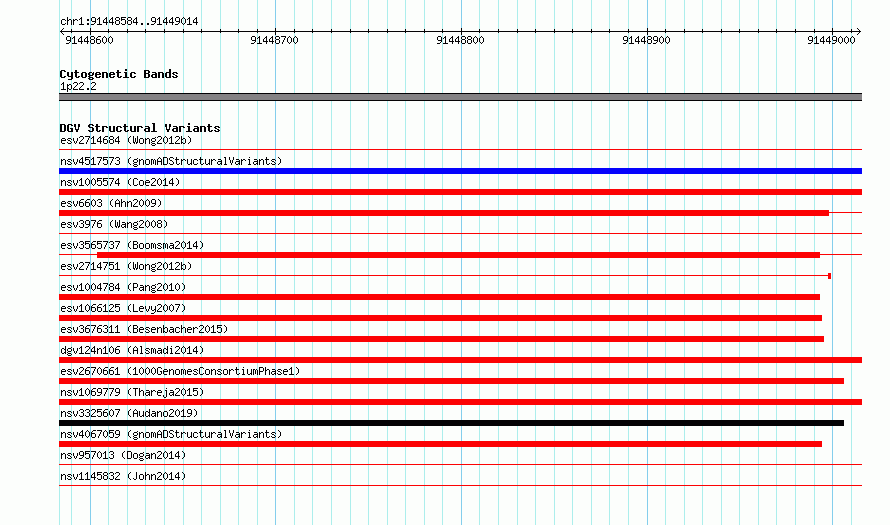The width and height of the screenshot is (890, 525).
Task: Click the esv3565737 (Boomsma2014) label
Action: click(x=132, y=245)
